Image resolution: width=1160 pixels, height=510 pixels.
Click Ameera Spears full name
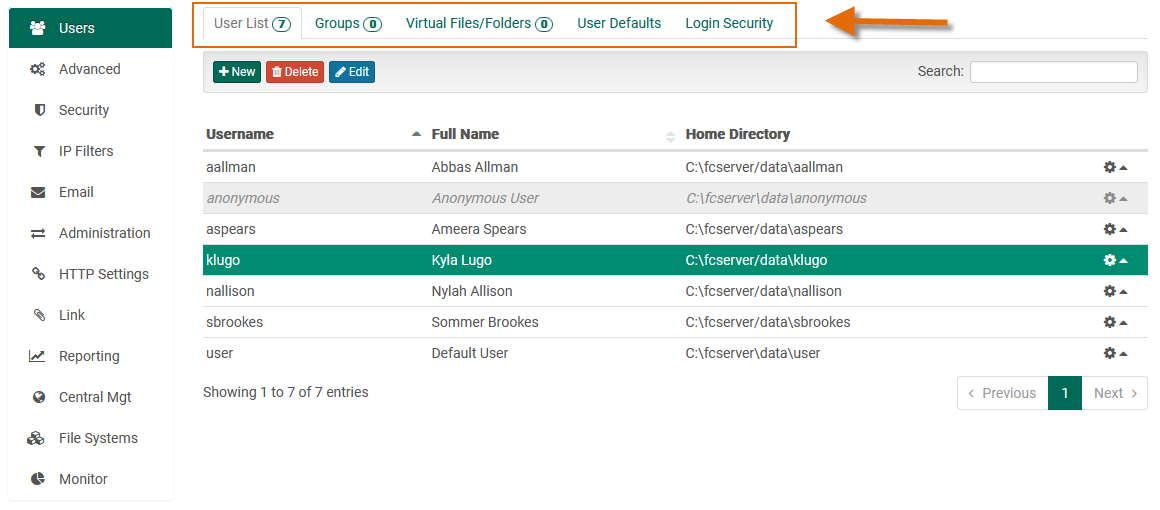coord(479,229)
